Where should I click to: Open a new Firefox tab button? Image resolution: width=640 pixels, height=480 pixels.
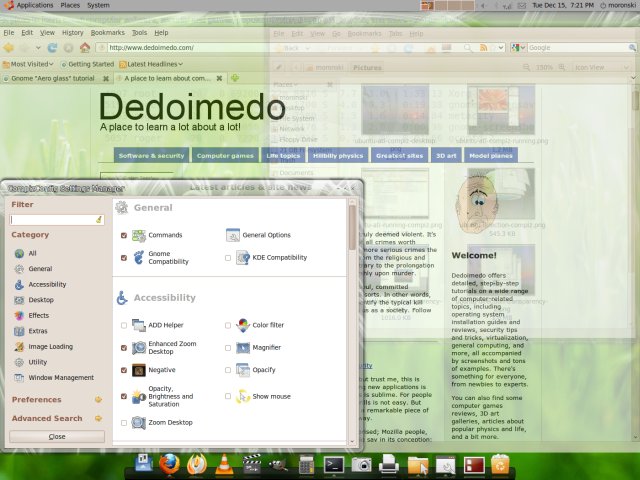pyautogui.click(x=235, y=78)
